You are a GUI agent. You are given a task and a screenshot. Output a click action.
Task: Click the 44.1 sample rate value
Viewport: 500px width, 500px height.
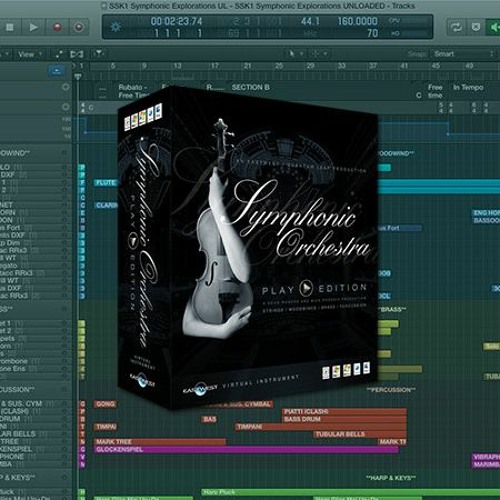(x=310, y=22)
